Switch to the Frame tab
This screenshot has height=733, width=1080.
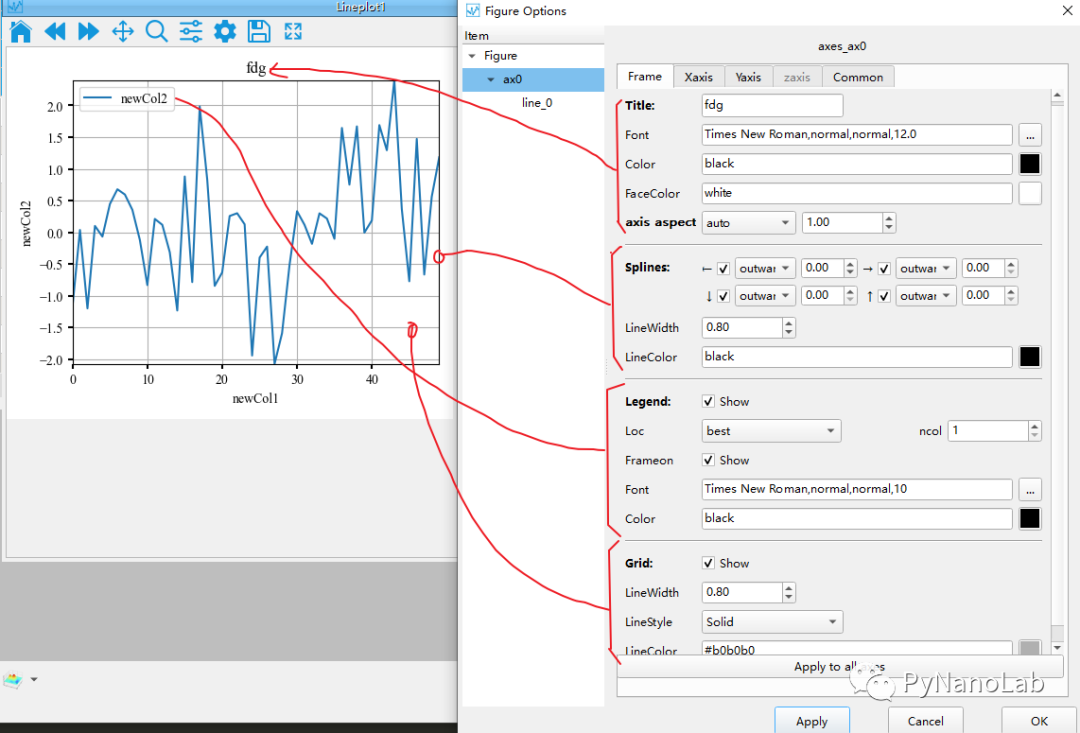point(645,76)
